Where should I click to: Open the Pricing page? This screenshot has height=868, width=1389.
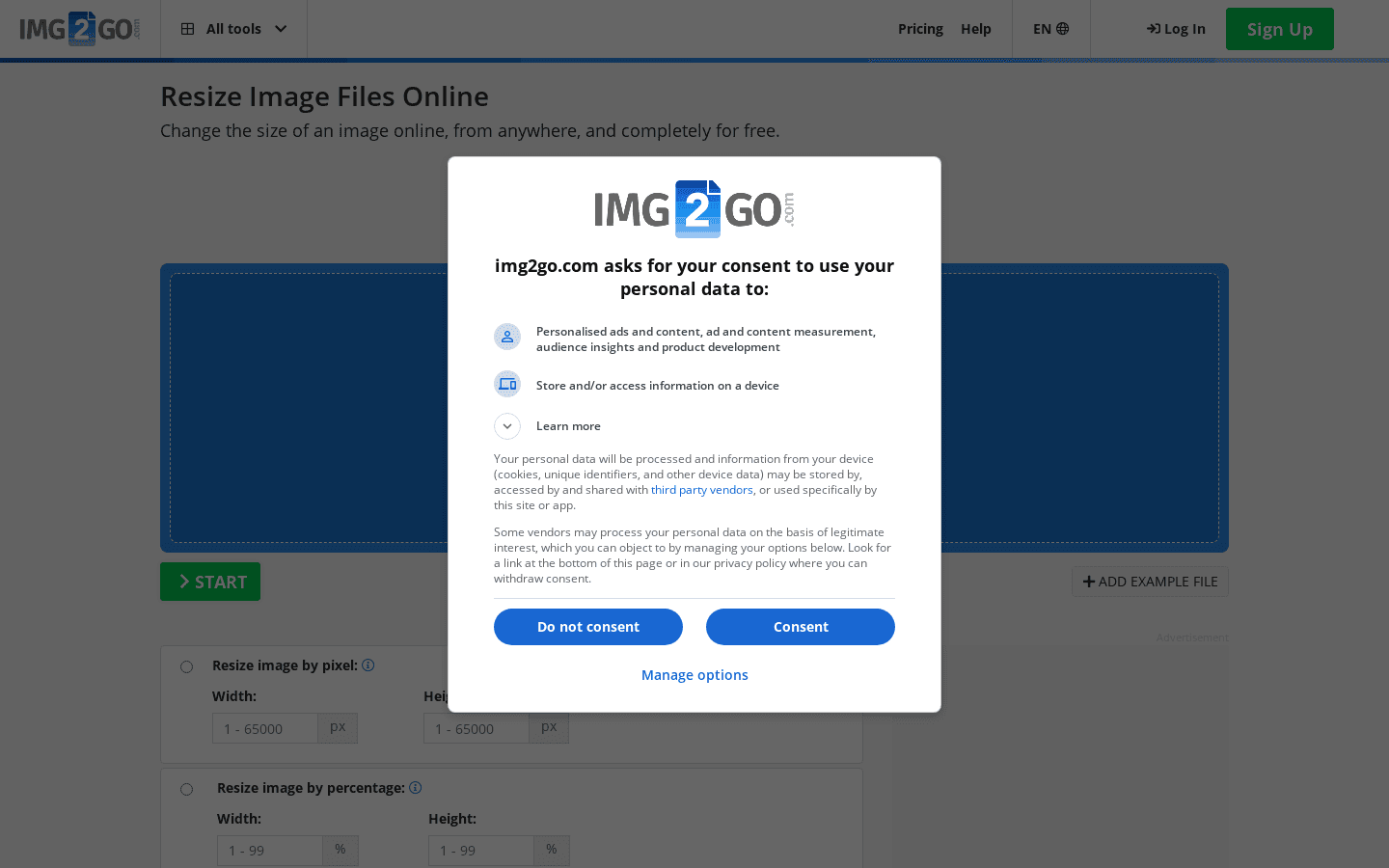[920, 29]
